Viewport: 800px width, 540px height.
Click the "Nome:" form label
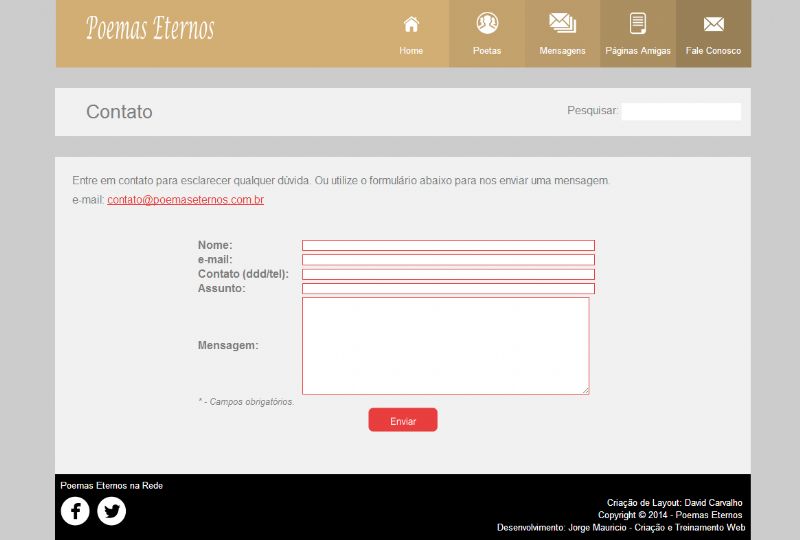click(x=215, y=245)
